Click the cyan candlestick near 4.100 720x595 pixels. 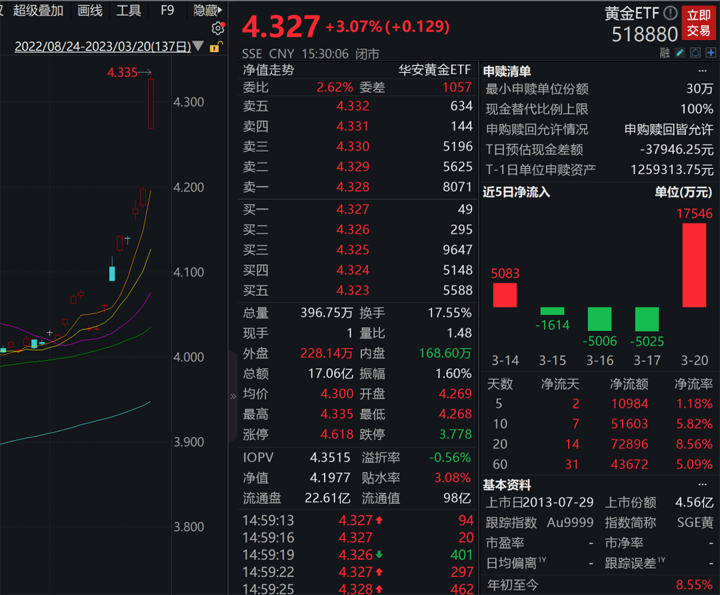tap(112, 273)
